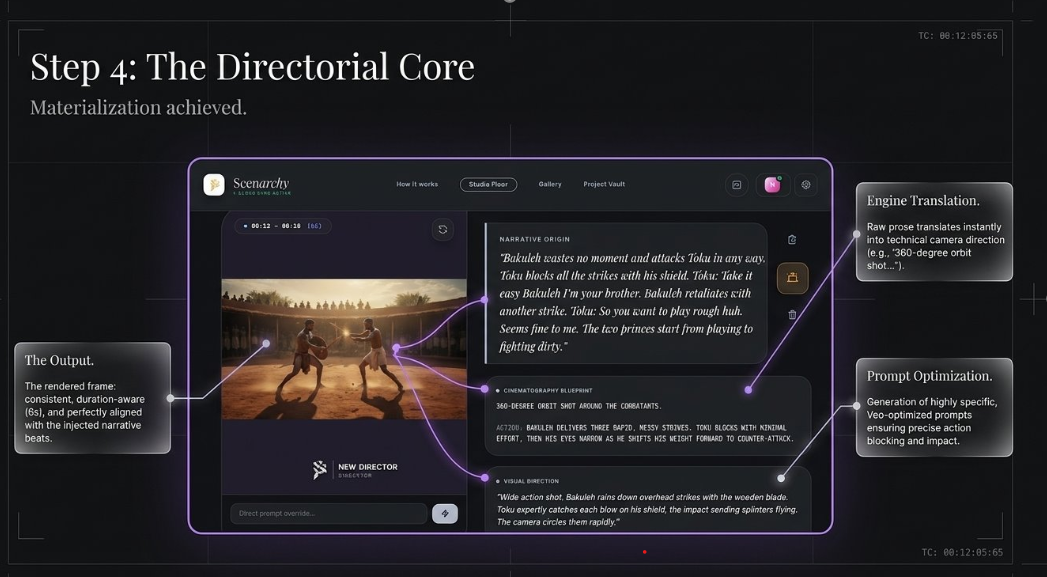Click the clipboard icon beside Narrative Origin
The height and width of the screenshot is (577, 1047).
pos(792,240)
